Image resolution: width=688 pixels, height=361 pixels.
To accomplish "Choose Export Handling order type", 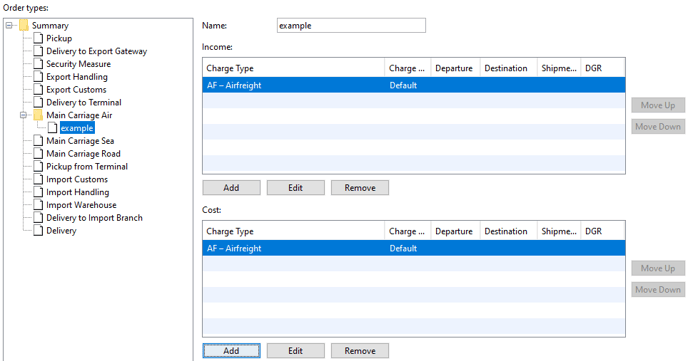I will 77,77.
